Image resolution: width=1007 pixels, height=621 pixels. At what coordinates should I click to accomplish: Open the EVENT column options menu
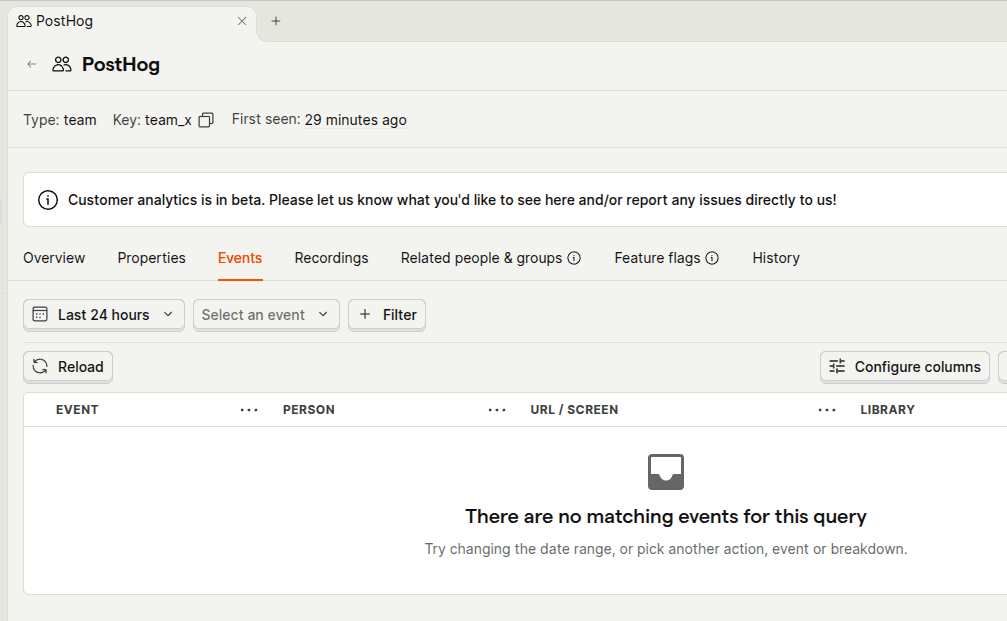click(249, 410)
